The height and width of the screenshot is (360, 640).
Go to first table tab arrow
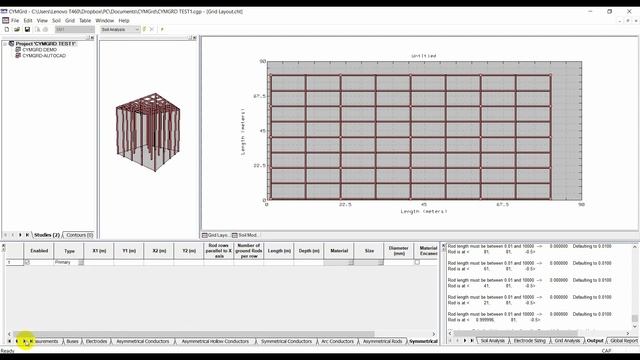tap(9, 341)
